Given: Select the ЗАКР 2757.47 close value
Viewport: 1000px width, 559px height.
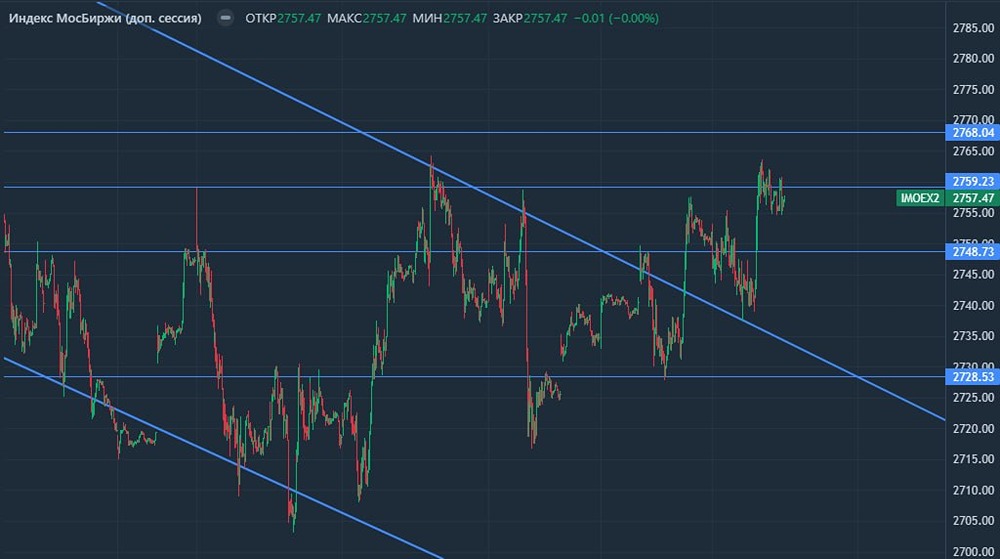Looking at the screenshot, I should click(x=530, y=18).
